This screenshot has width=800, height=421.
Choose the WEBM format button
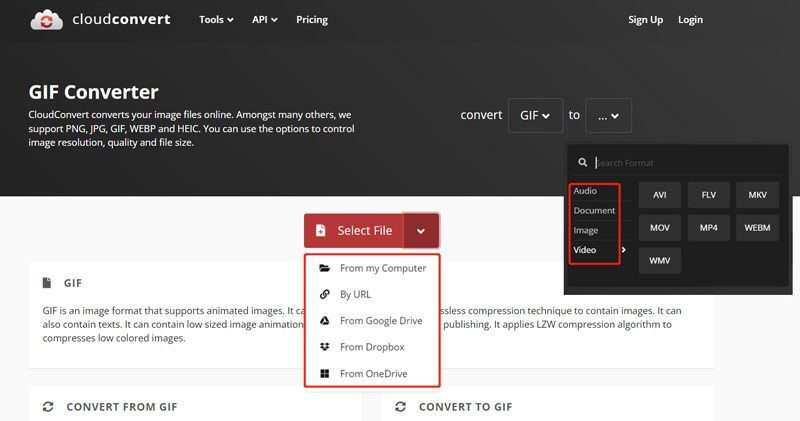(x=758, y=228)
